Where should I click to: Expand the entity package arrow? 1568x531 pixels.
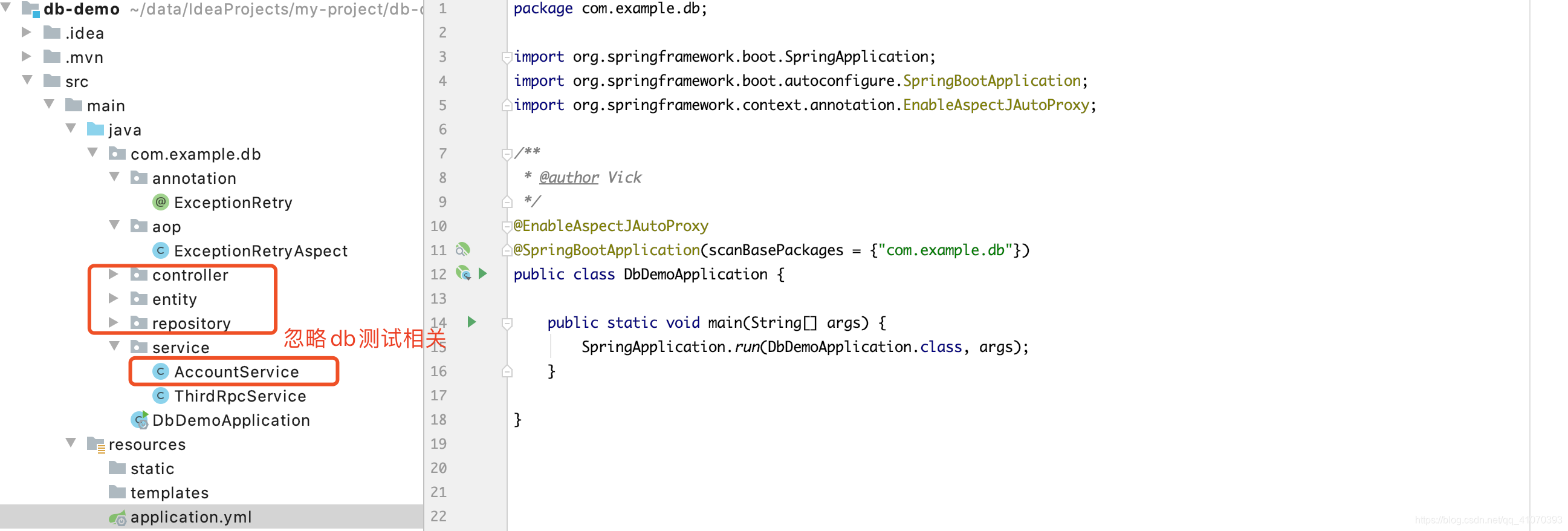113,298
